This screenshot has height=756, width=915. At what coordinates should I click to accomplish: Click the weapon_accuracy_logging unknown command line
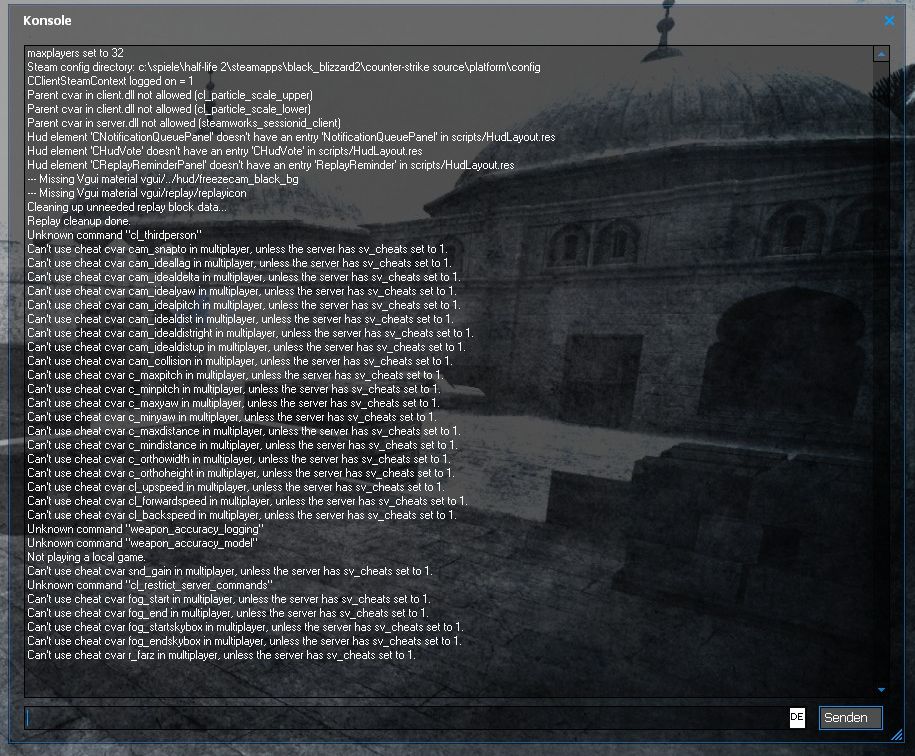(x=145, y=529)
